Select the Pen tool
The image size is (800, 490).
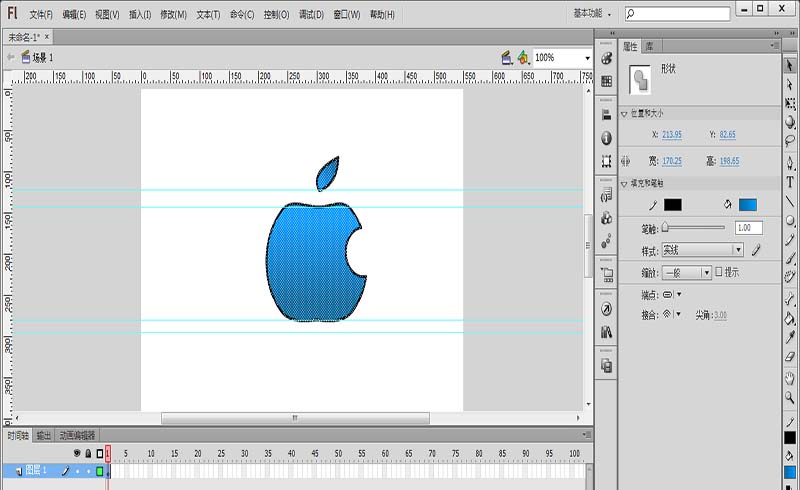789,163
